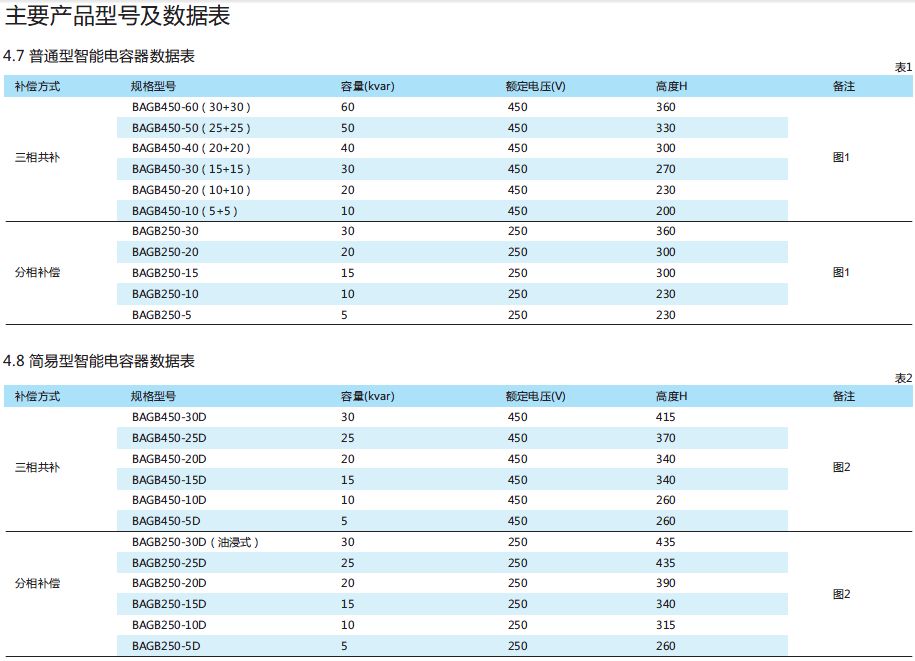This screenshot has width=915, height=661.
Task: Click height value 200 in BAGB450-10 row
Action: [666, 211]
